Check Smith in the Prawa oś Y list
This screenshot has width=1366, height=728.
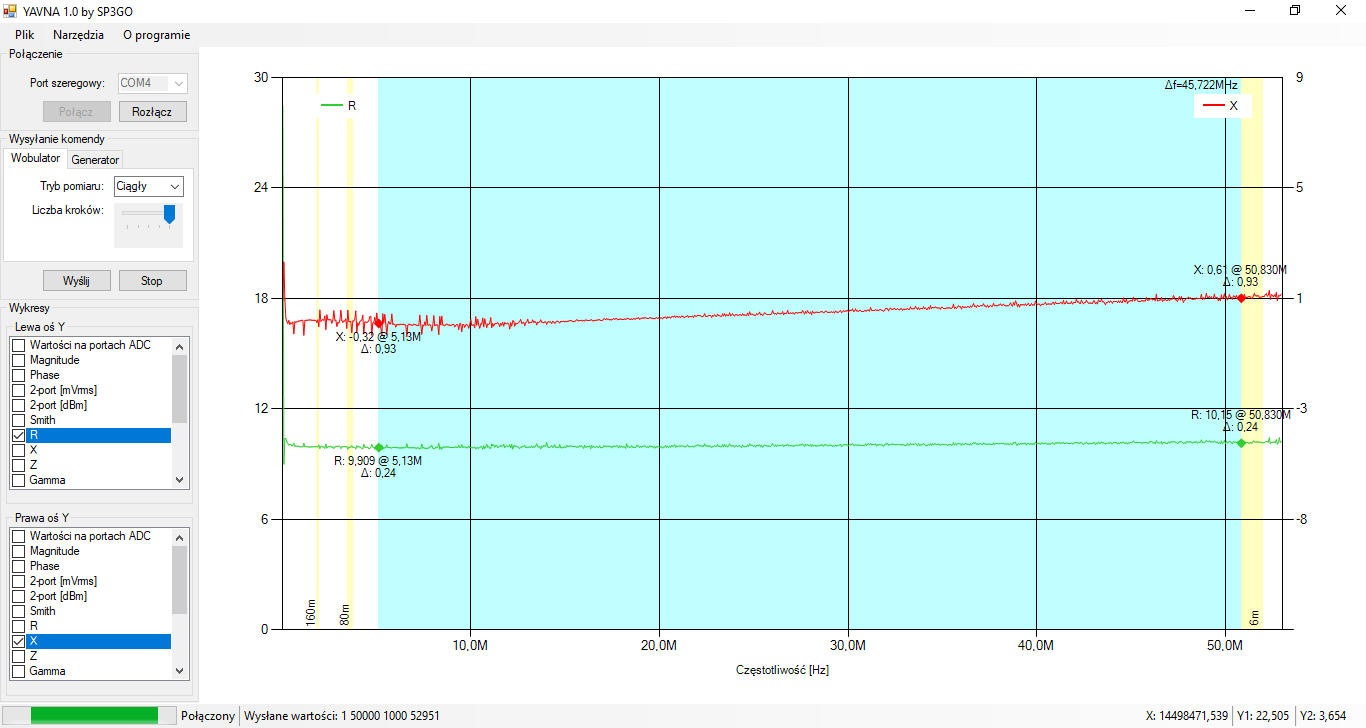click(x=18, y=611)
